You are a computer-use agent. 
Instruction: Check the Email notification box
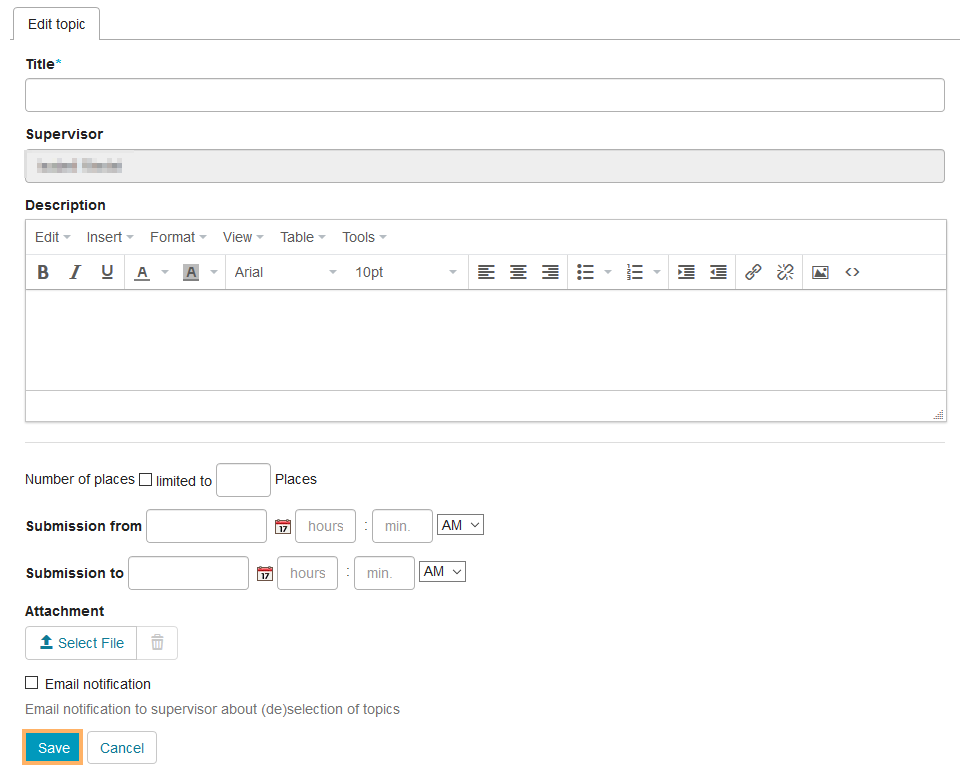pyautogui.click(x=32, y=683)
